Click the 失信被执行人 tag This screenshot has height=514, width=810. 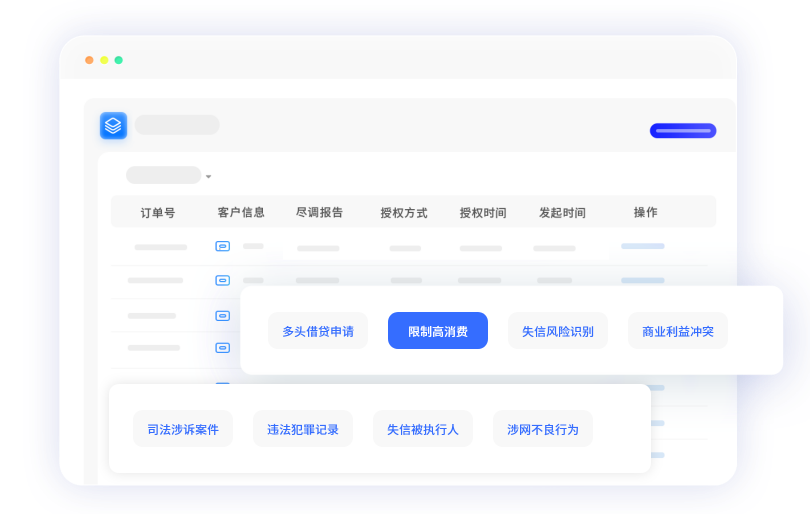[423, 429]
